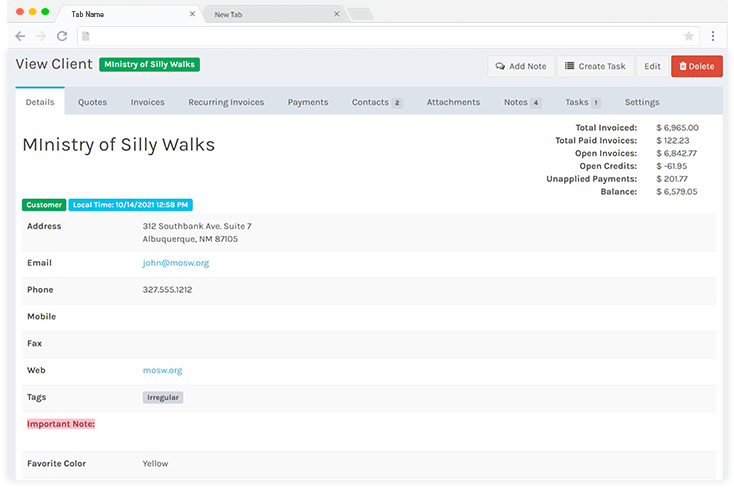The width and height of the screenshot is (734, 488).
Task: Go to the Recurring Invoices tab
Action: [226, 102]
